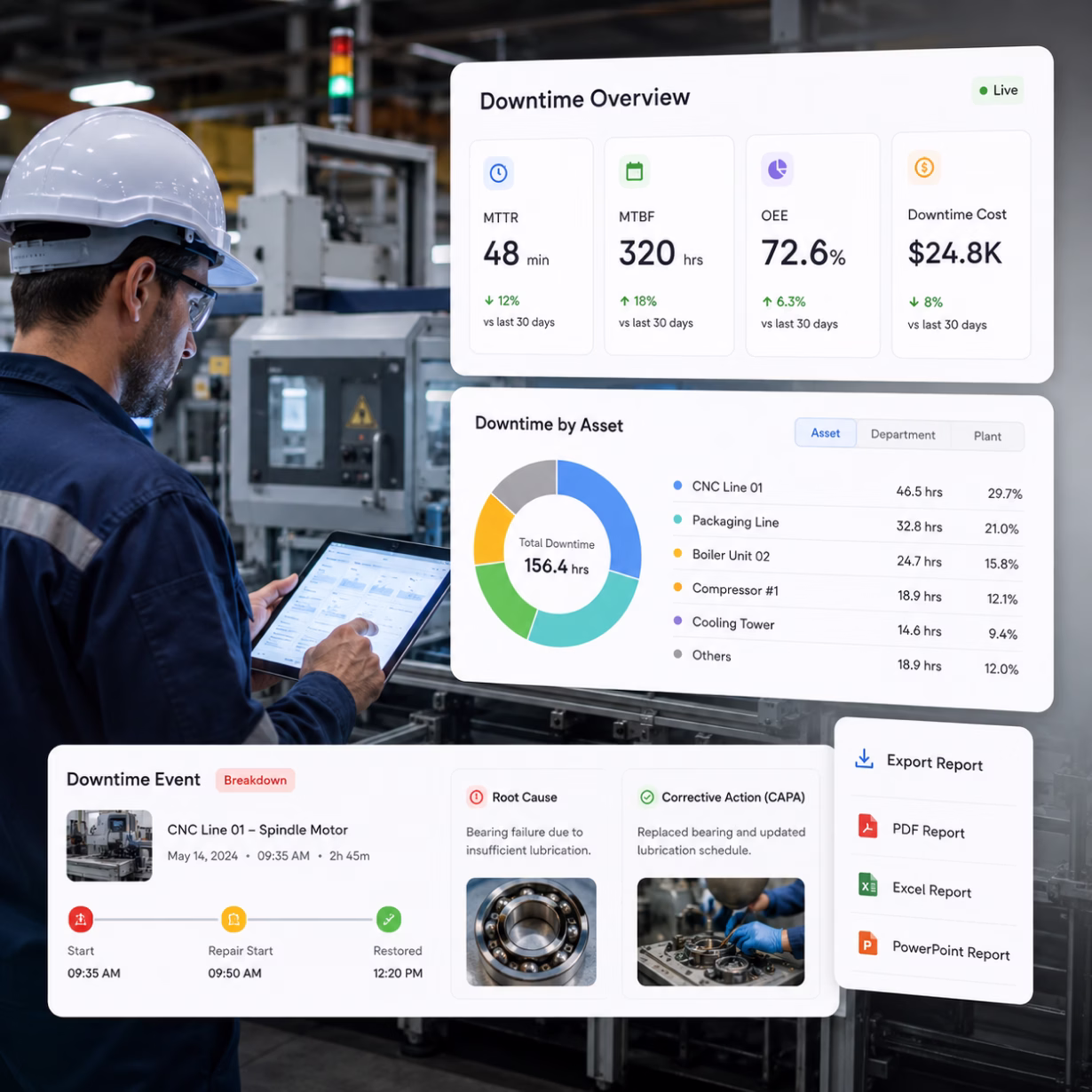Viewport: 1092px width, 1092px height.
Task: Click the purple Cooling Tower legend dot
Action: point(677,621)
